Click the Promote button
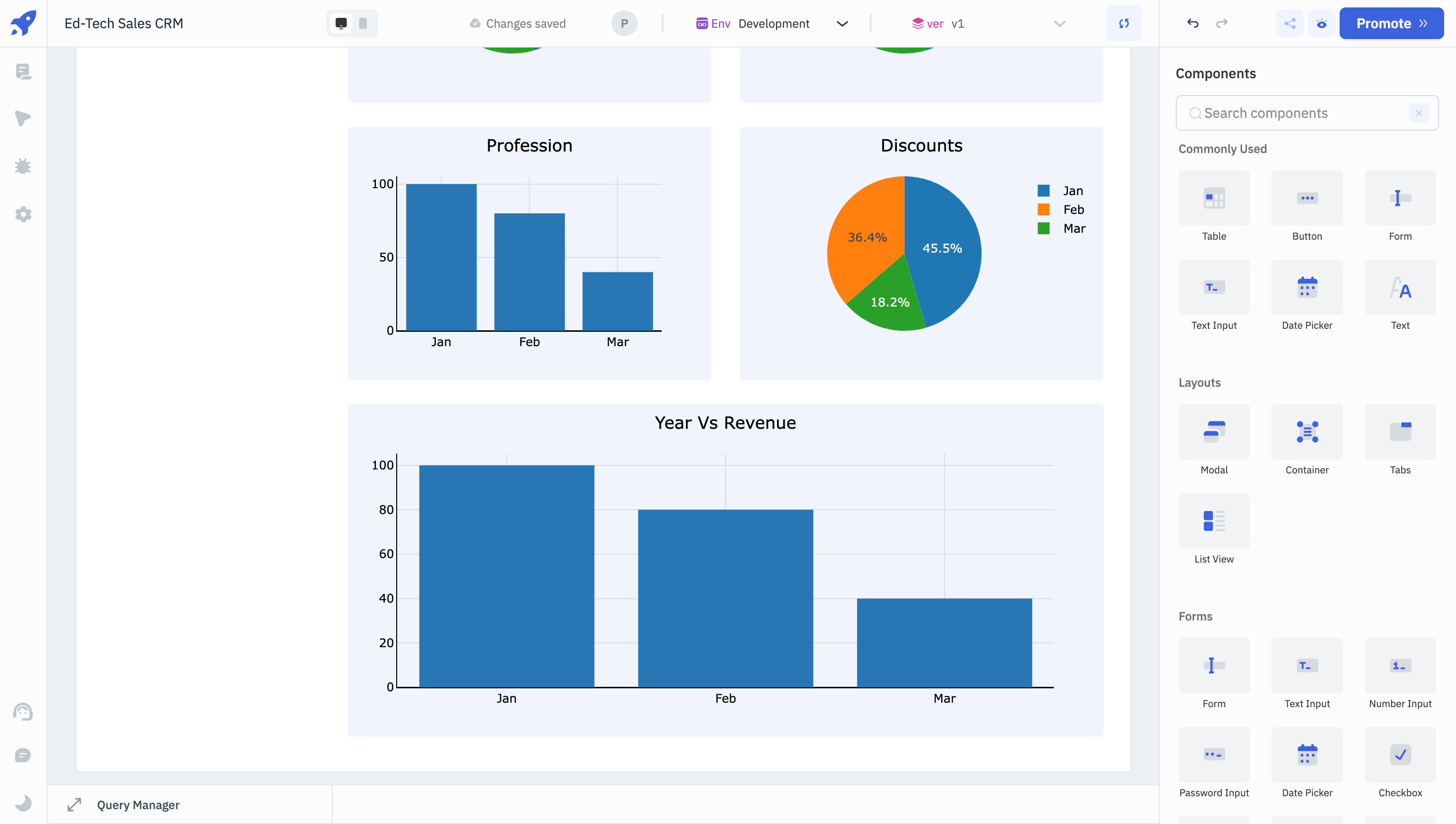Screen dimensions: 1456x824 tap(1391, 23)
